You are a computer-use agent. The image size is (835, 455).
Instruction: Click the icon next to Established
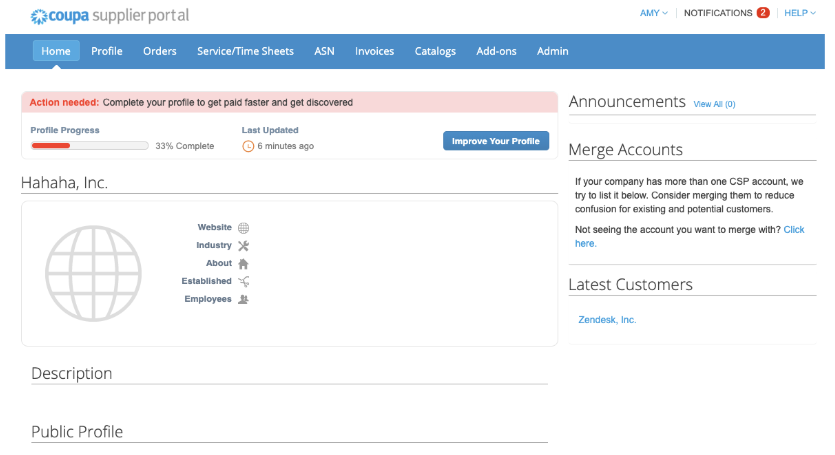(x=243, y=282)
